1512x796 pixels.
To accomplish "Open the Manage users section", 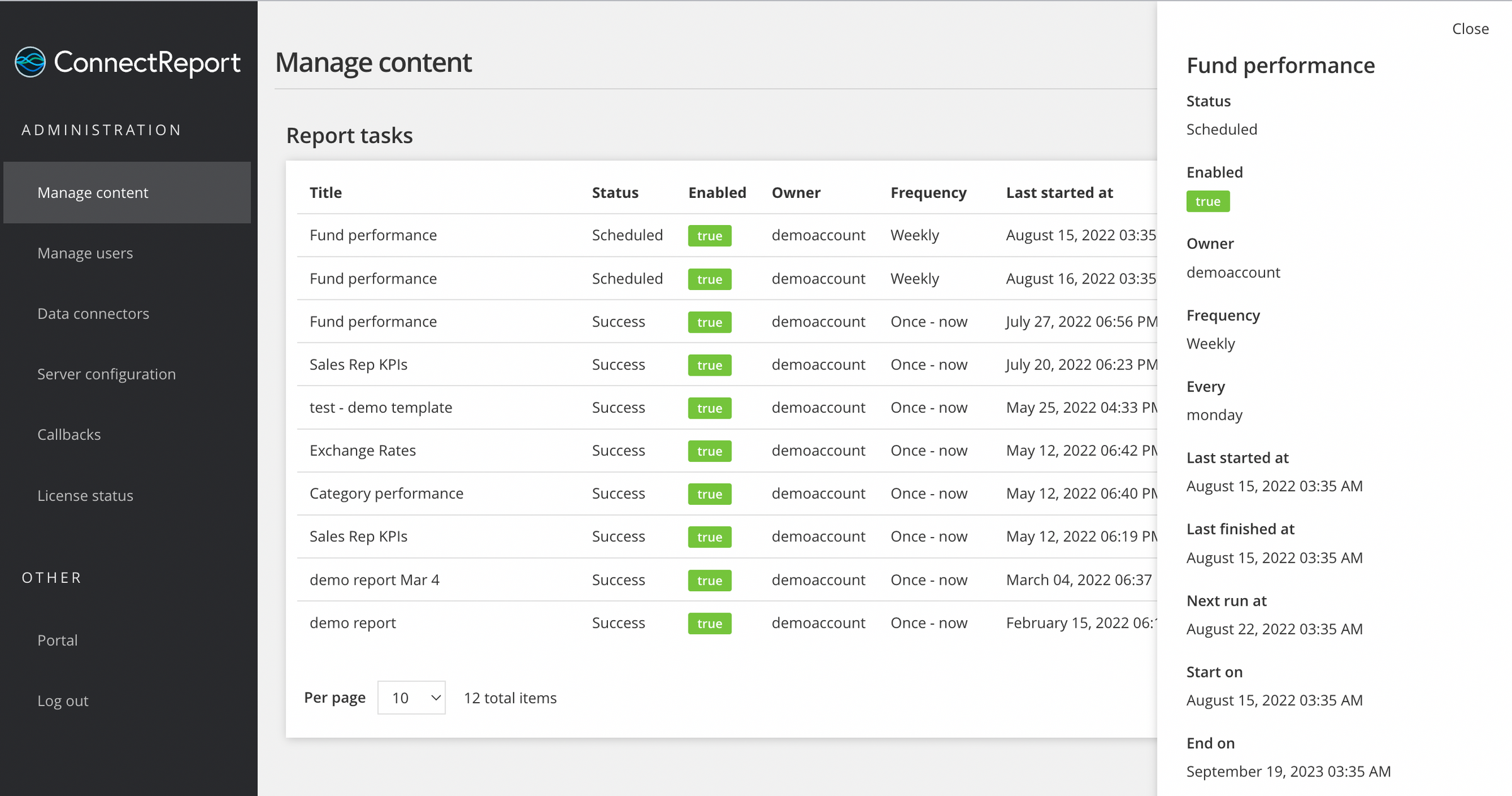I will (84, 253).
